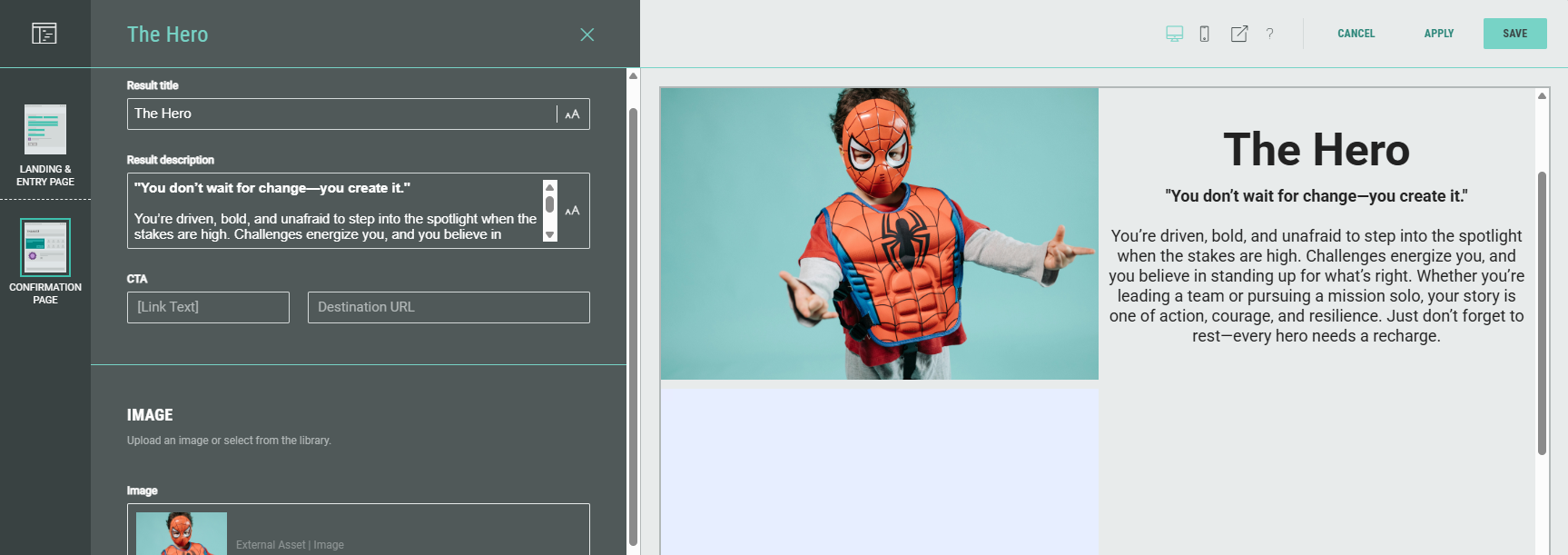Viewport: 1568px width, 555px height.
Task: Click the Destination URL field
Action: tap(449, 308)
